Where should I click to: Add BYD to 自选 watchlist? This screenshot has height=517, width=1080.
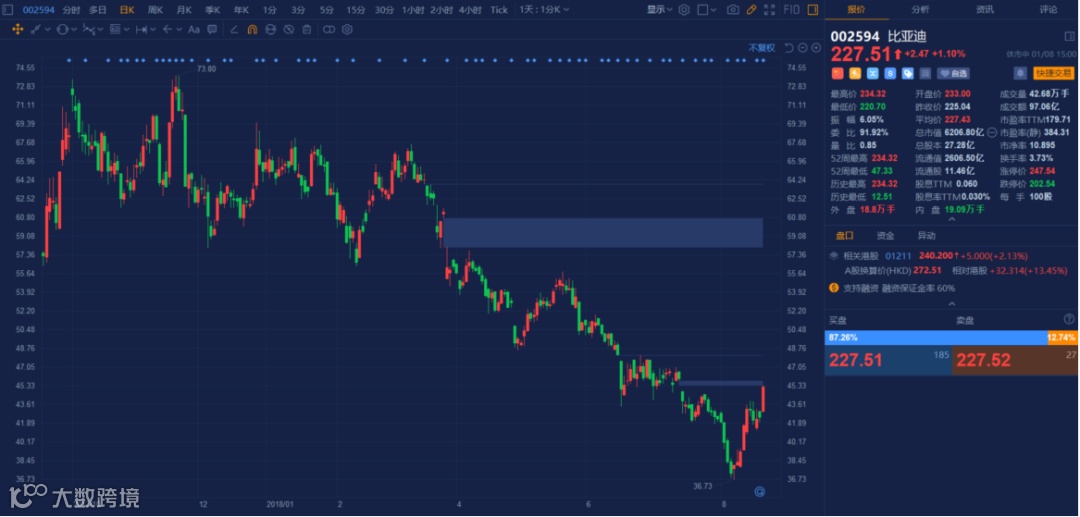953,73
